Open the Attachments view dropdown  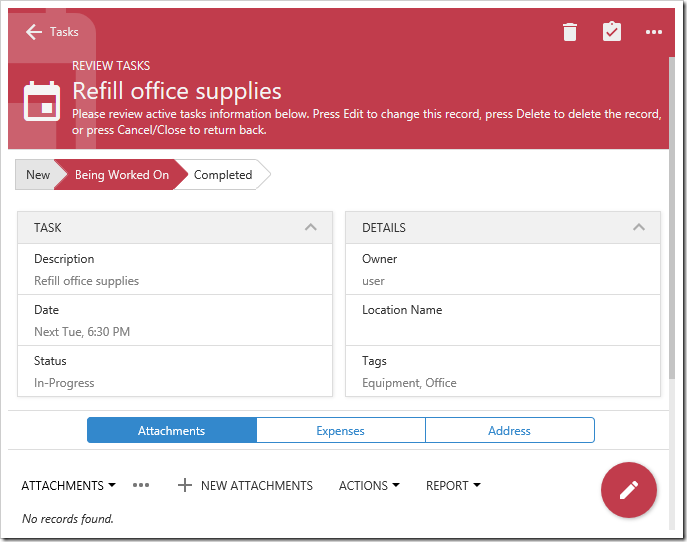tap(68, 485)
